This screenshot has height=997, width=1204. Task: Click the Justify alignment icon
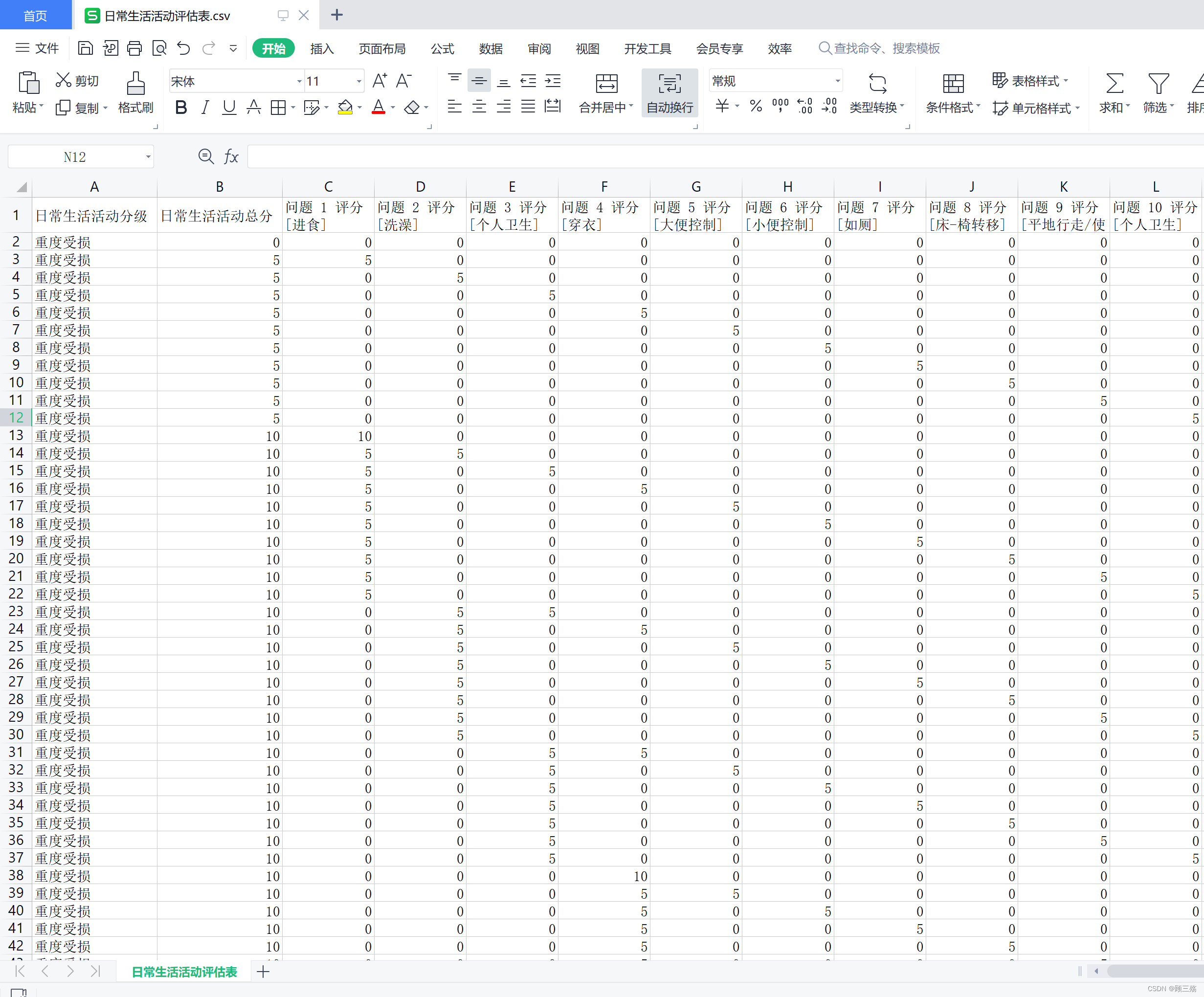pyautogui.click(x=528, y=107)
